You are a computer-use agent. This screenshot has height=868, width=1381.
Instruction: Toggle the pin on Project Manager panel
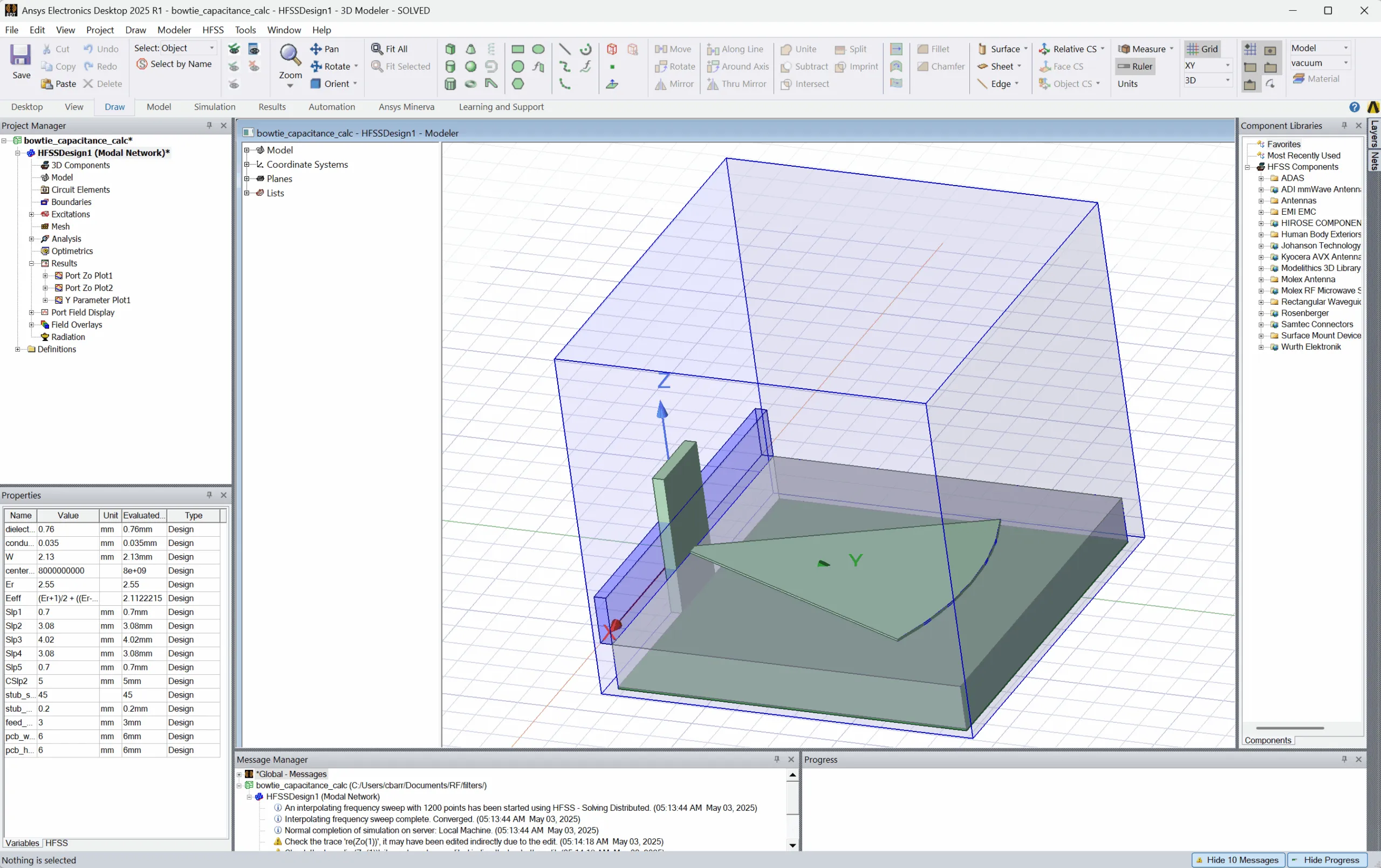tap(209, 126)
